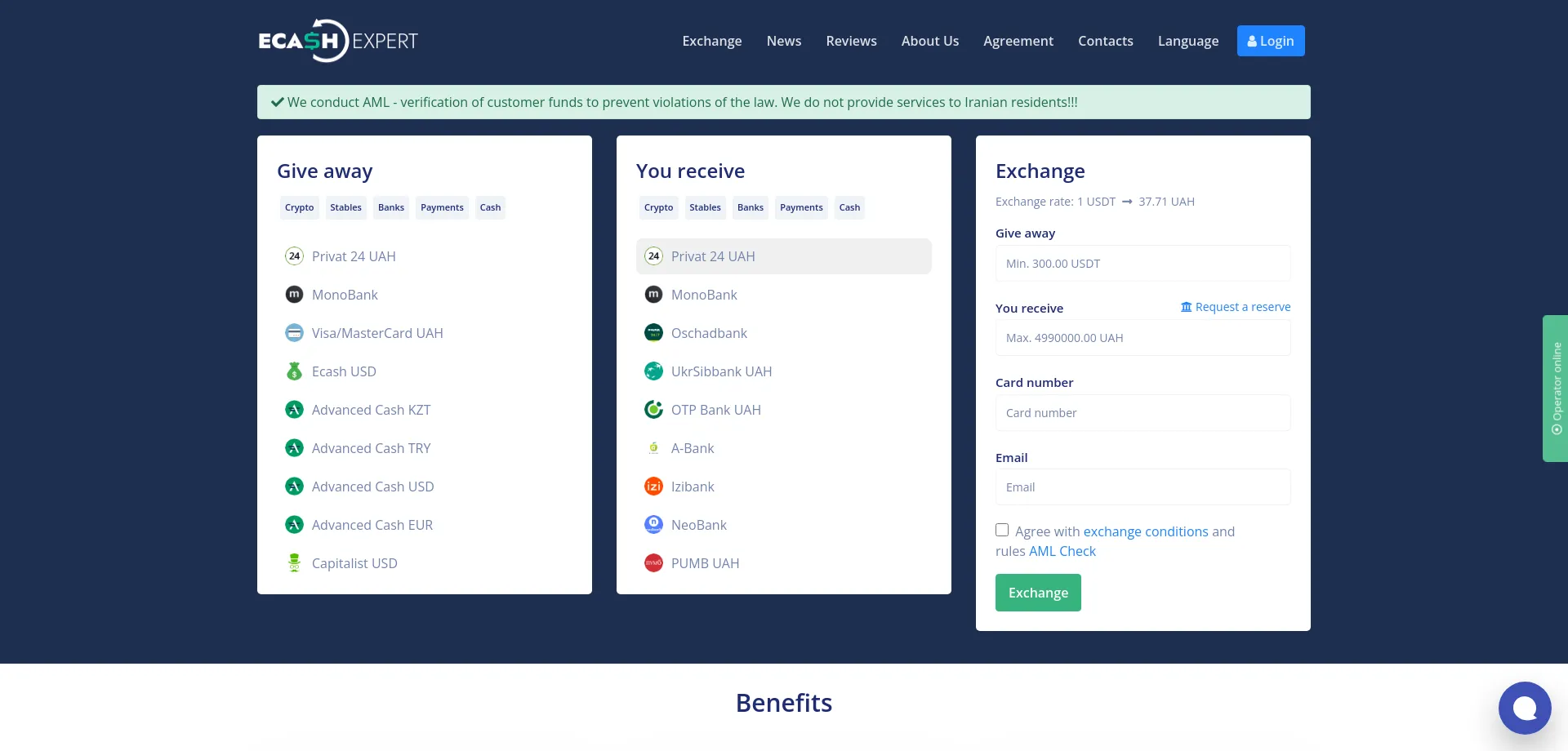Filter Give away list by Crypto
The width and height of the screenshot is (1568, 751).
[299, 207]
